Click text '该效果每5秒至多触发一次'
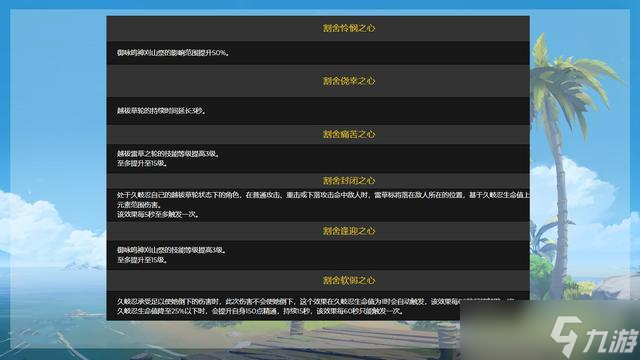The width and height of the screenshot is (640, 360). [x=158, y=214]
